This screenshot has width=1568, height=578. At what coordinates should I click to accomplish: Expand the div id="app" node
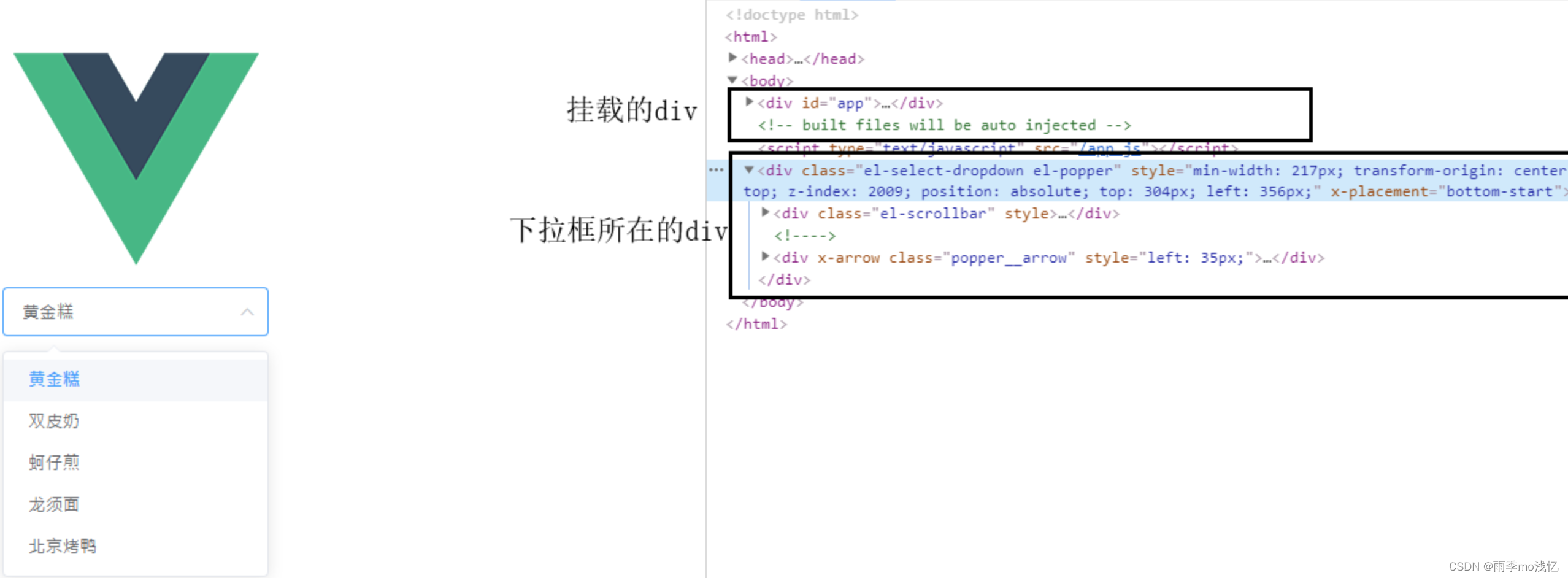coord(749,102)
